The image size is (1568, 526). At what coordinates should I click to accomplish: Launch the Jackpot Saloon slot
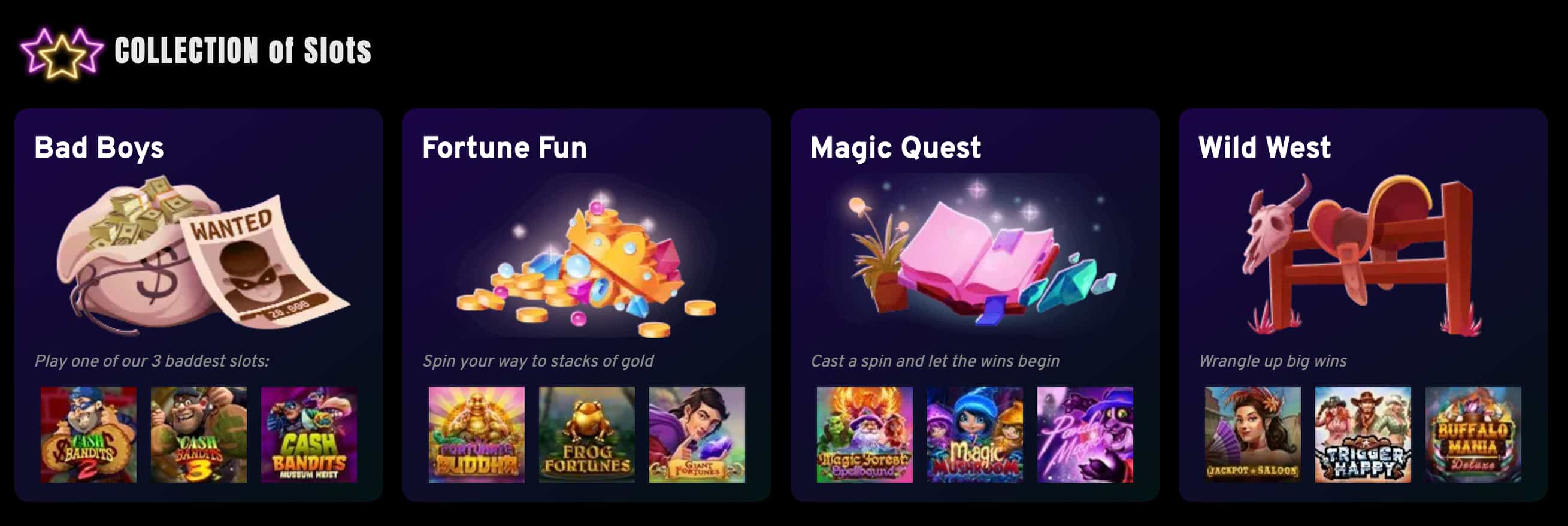click(1253, 435)
